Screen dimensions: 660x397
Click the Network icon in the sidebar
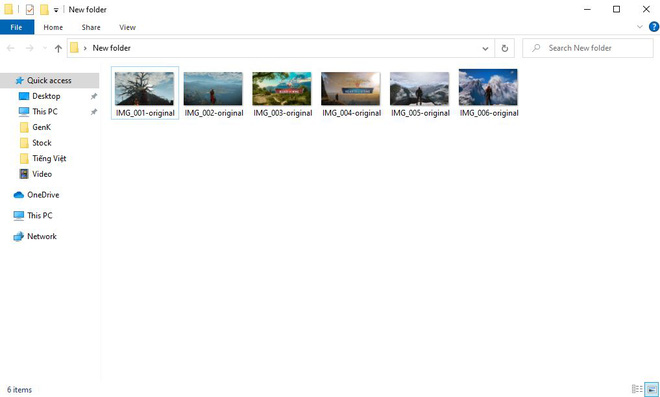[19, 237]
